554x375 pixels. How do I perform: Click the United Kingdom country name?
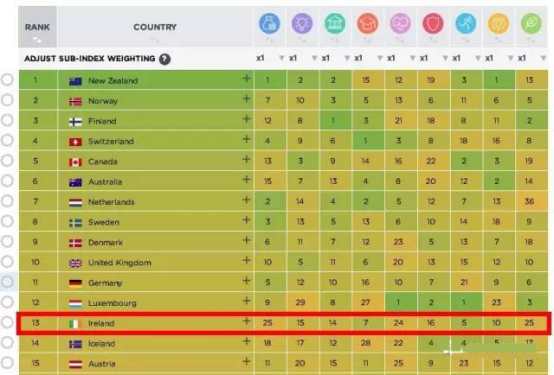[120, 263]
